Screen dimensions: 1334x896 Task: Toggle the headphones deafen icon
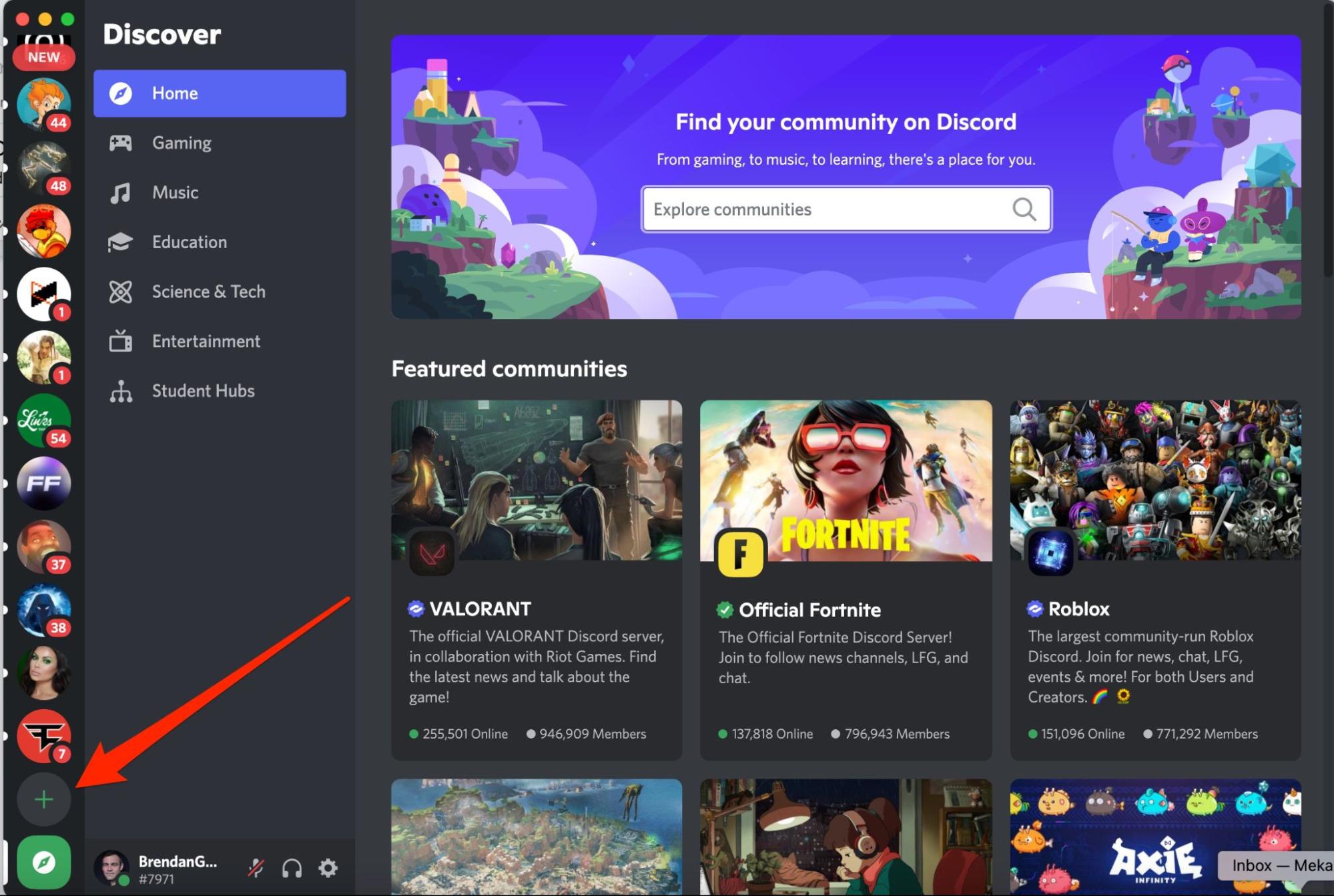[292, 867]
